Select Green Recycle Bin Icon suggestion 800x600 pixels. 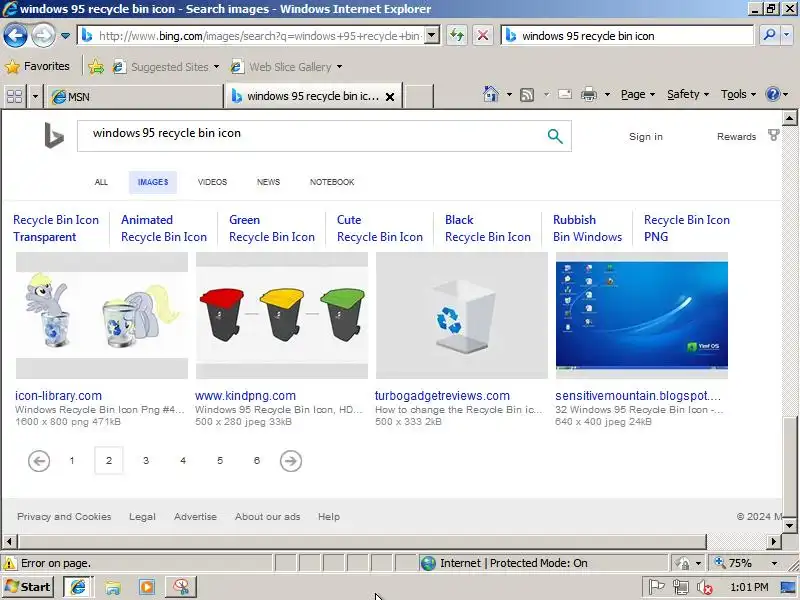272,228
